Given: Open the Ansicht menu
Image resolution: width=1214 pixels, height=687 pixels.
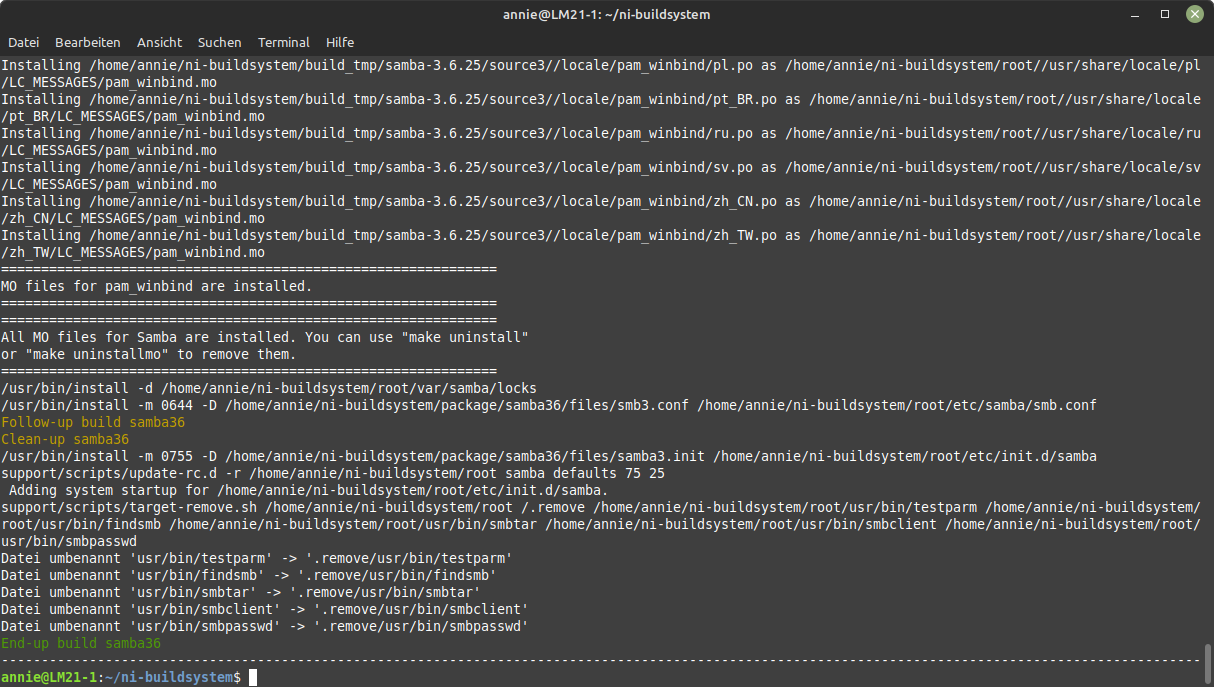Looking at the screenshot, I should point(160,43).
